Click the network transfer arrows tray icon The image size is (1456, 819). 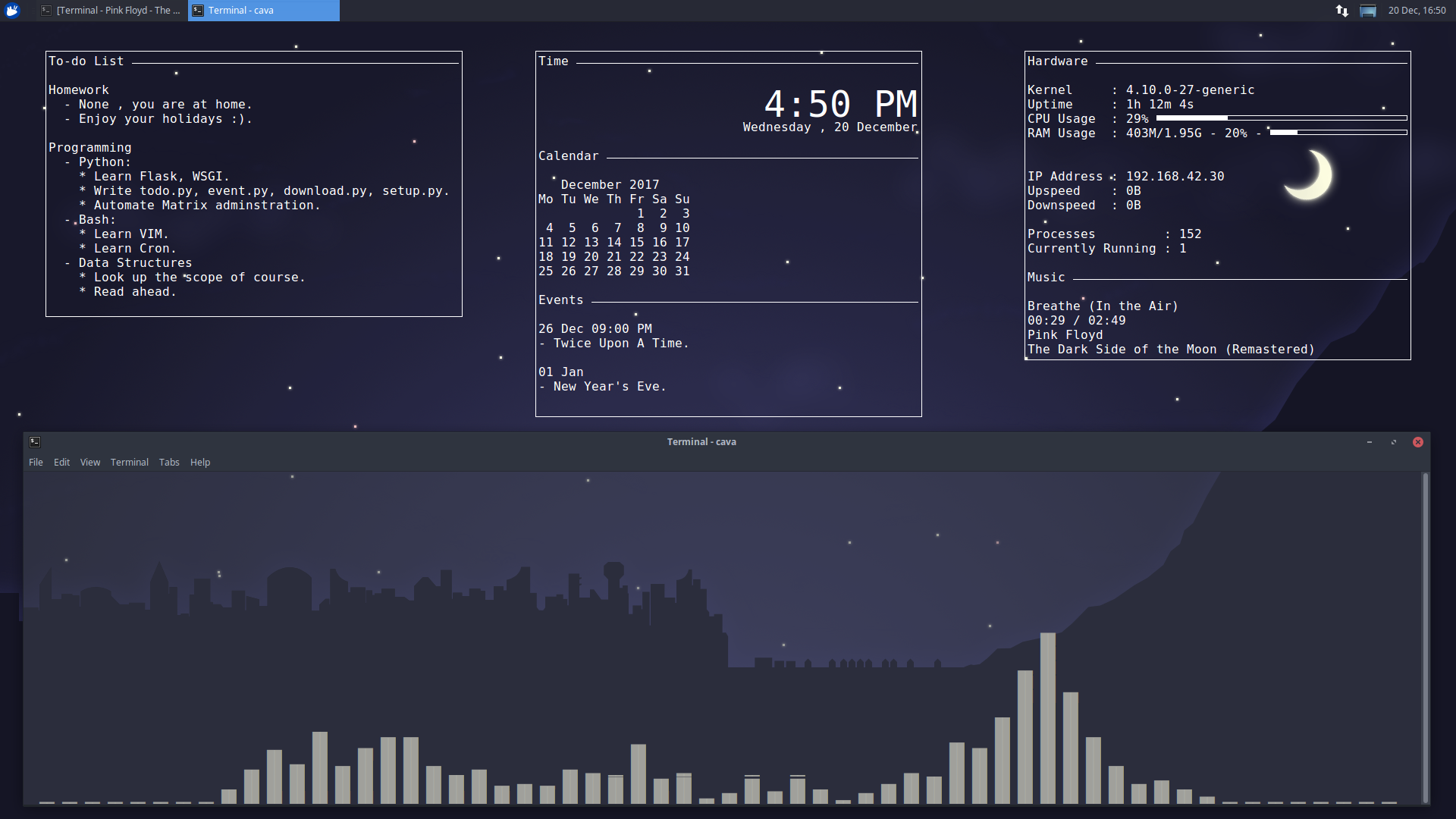[1342, 11]
